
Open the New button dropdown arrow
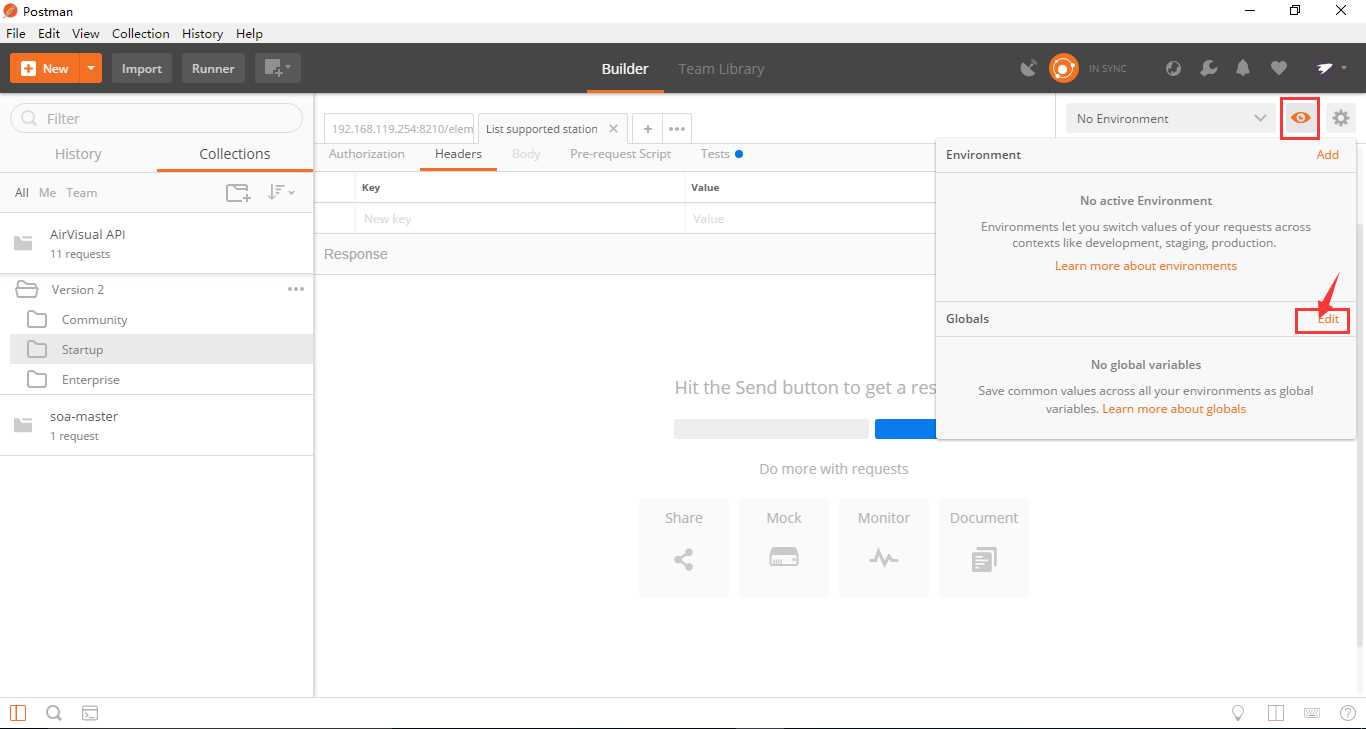coord(91,68)
